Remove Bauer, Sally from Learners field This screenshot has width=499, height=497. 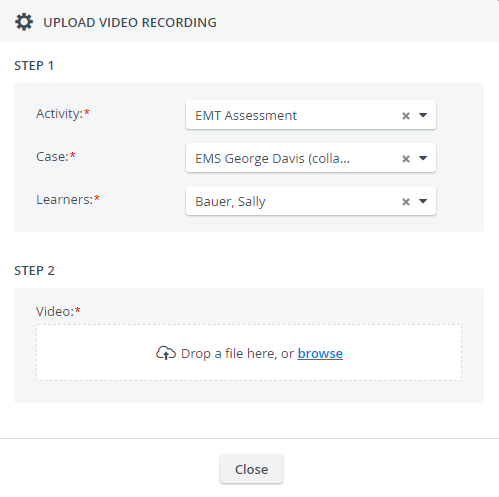[x=406, y=202]
